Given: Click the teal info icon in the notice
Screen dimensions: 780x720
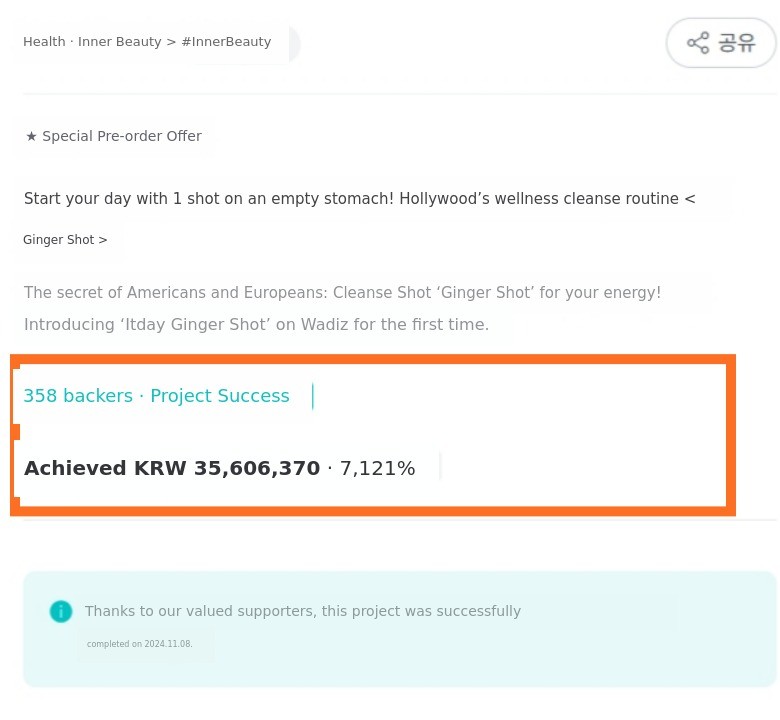Looking at the screenshot, I should 61,611.
